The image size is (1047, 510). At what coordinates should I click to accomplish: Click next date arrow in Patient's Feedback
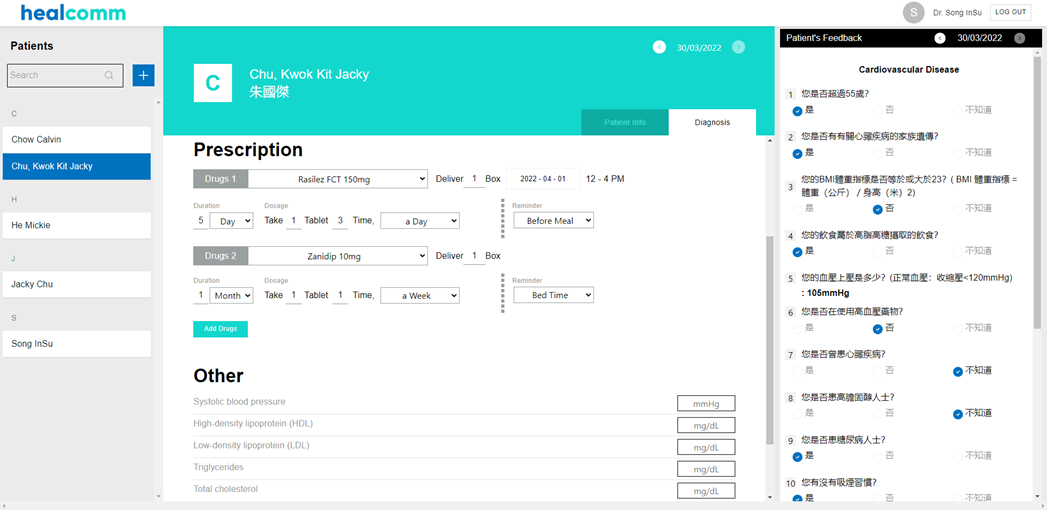(1019, 38)
